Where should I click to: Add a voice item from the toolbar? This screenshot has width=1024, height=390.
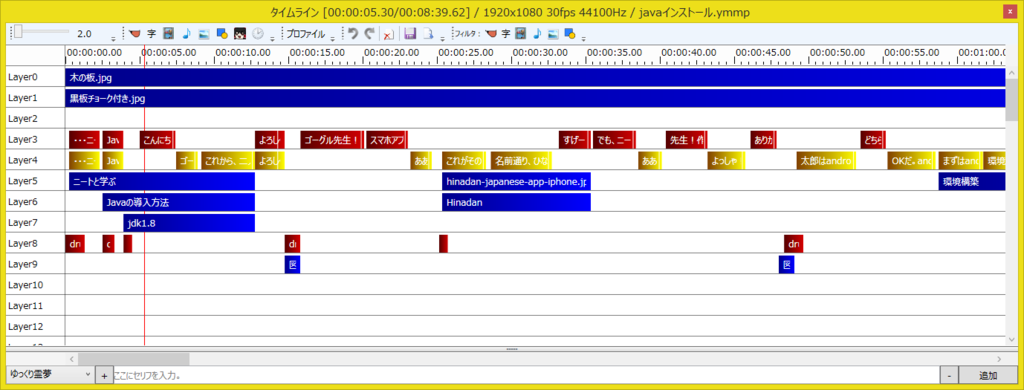click(135, 33)
